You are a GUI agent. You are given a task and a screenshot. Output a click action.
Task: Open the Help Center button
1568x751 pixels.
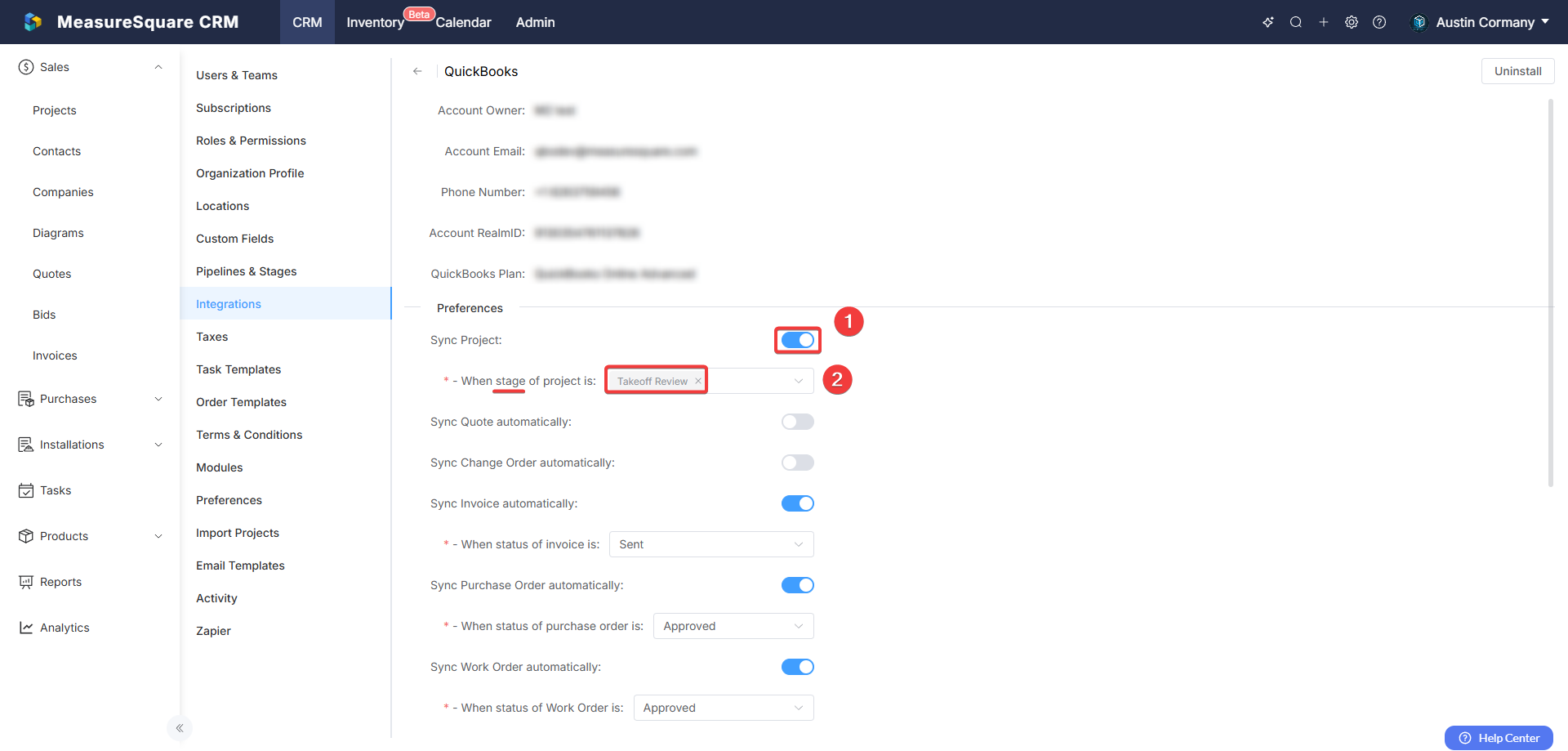click(1499, 738)
